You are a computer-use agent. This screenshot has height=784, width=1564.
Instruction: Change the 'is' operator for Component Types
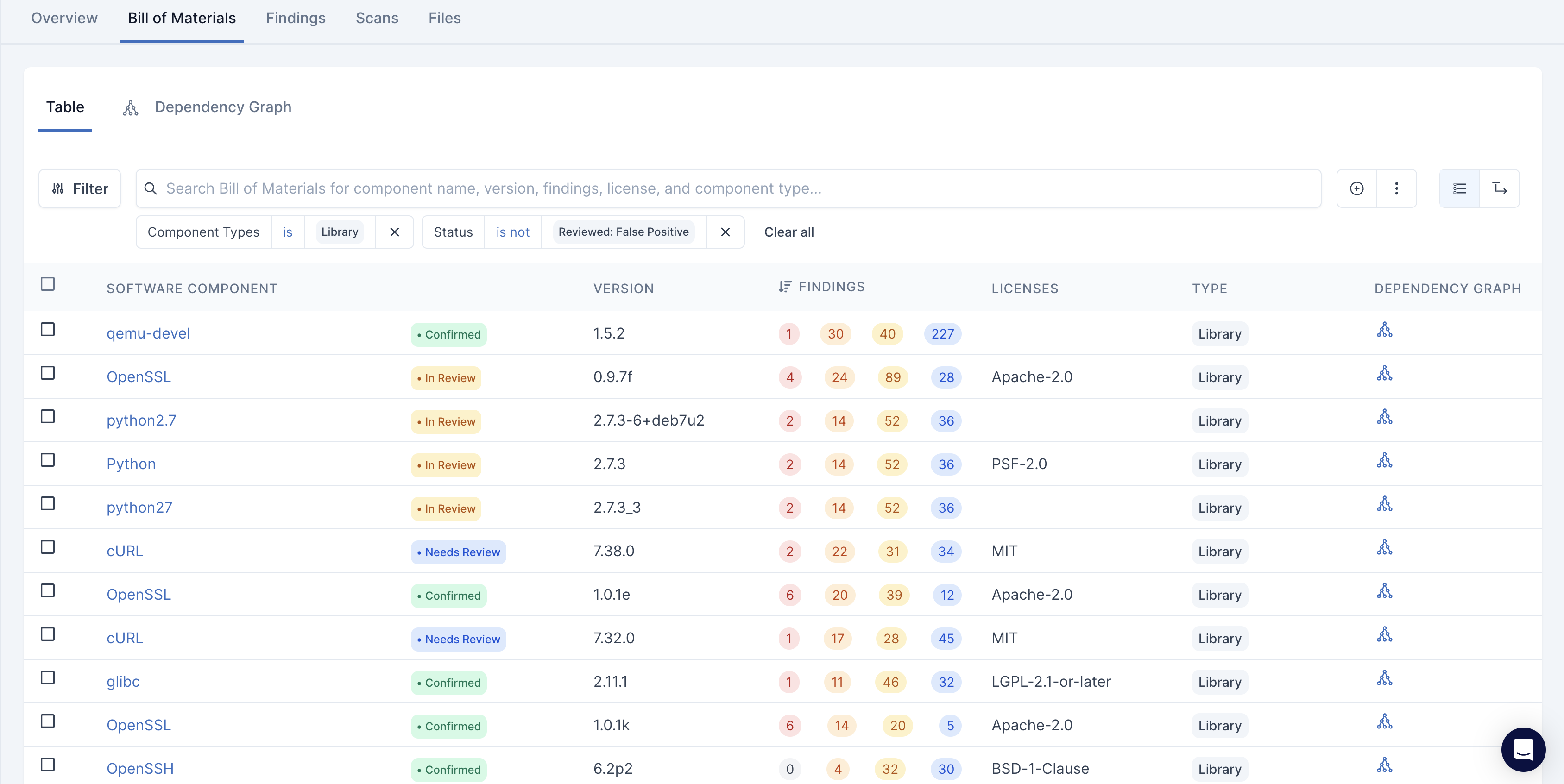(x=287, y=232)
